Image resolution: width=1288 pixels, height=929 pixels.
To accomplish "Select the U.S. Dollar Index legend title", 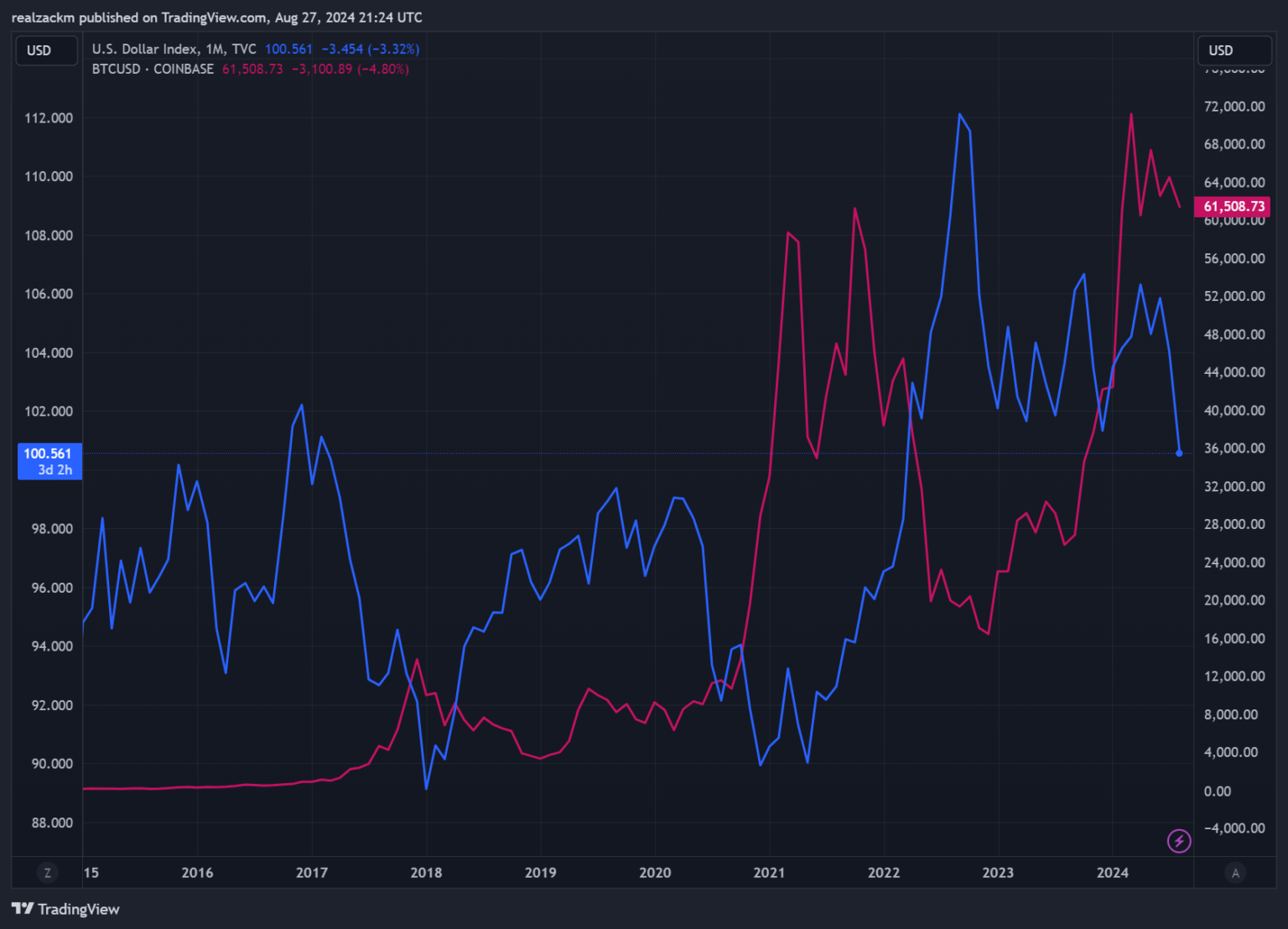I will pos(174,49).
